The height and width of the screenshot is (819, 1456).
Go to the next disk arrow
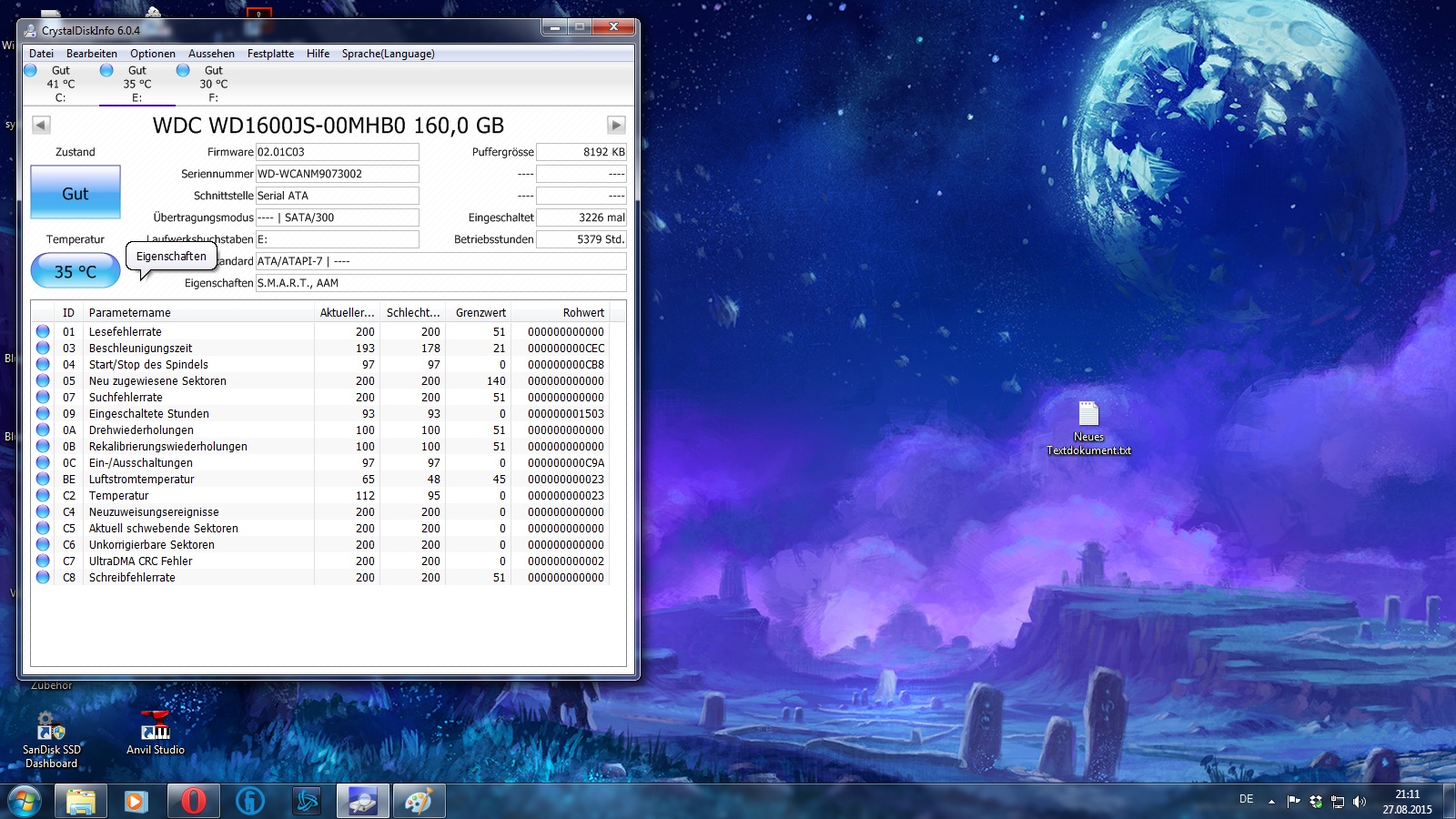pyautogui.click(x=616, y=125)
